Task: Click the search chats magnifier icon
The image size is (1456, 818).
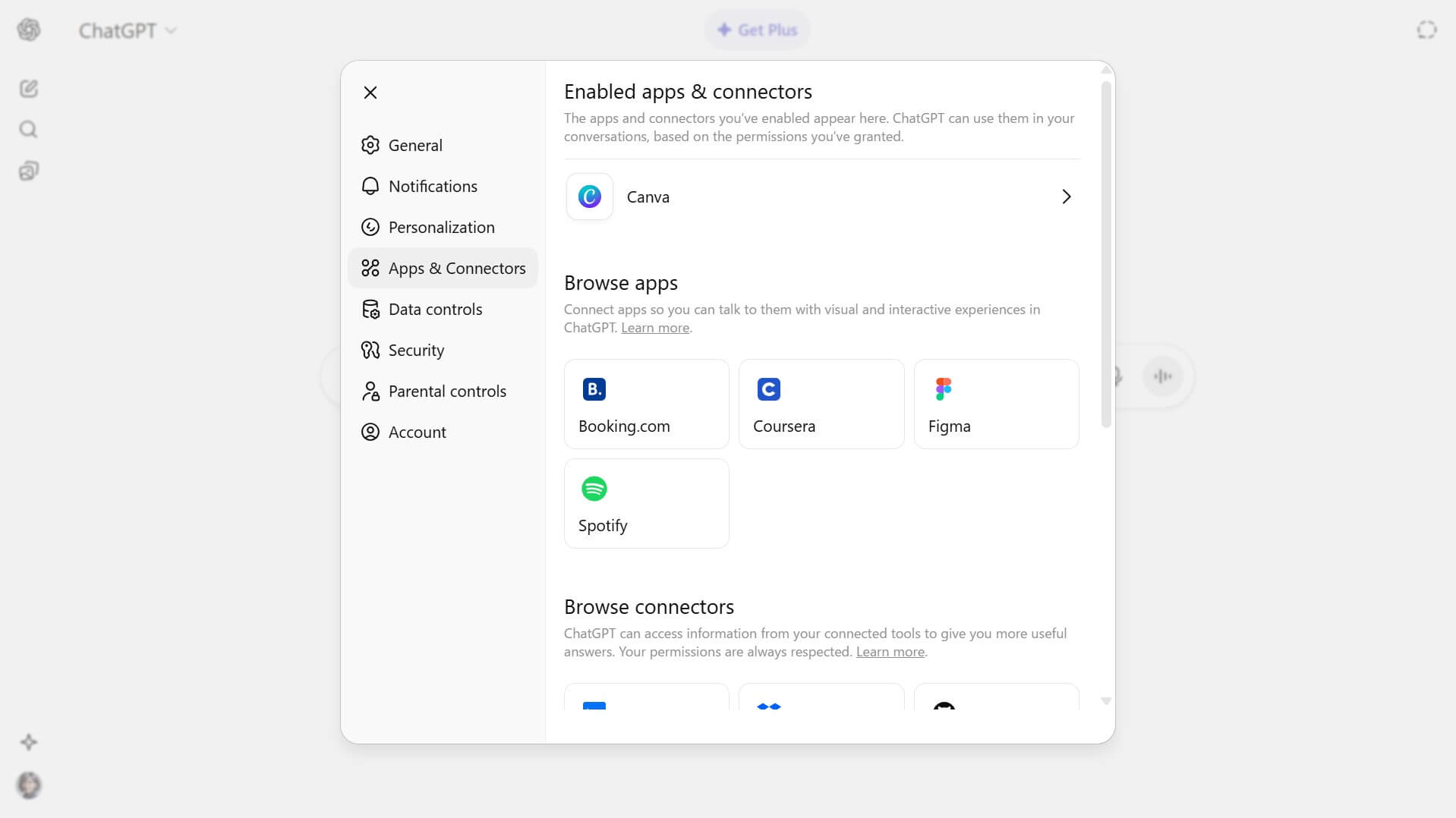Action: (x=29, y=130)
